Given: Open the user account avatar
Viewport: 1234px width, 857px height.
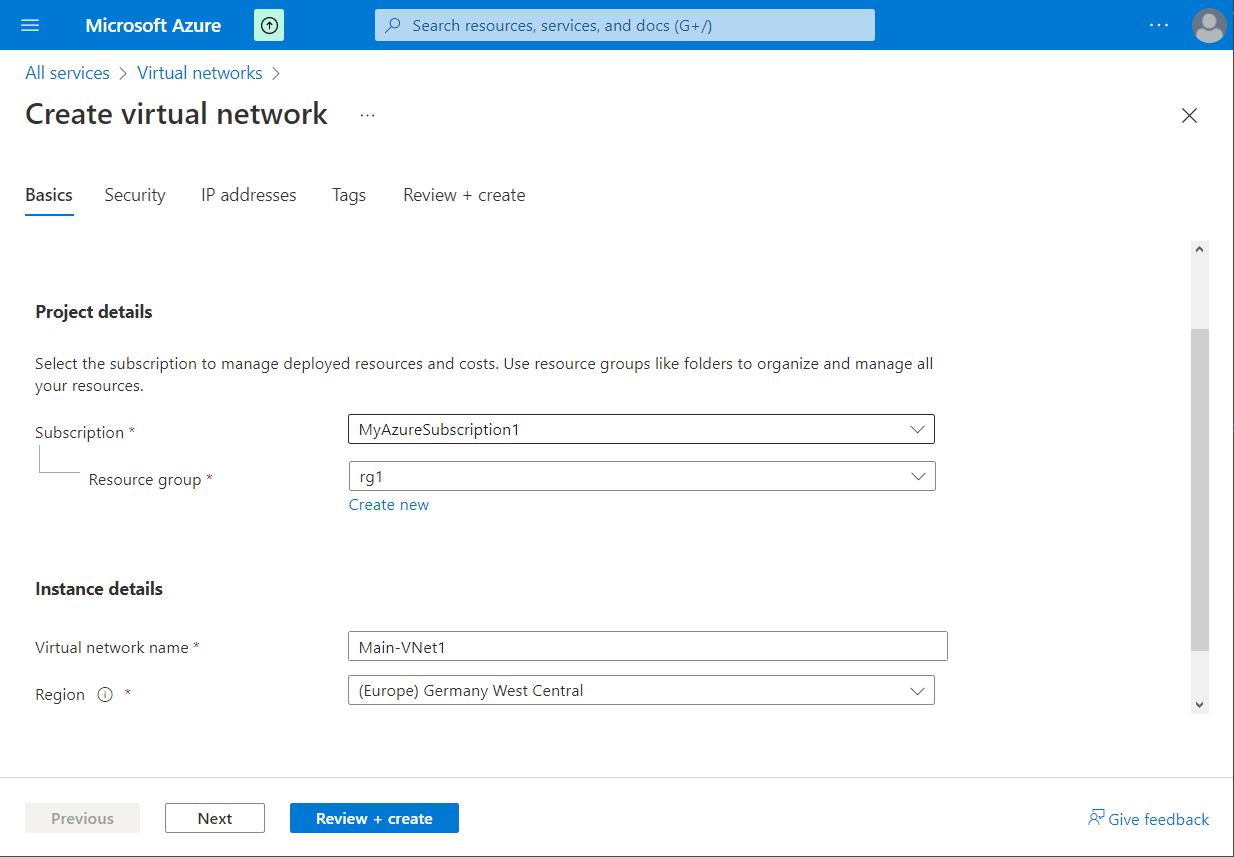Looking at the screenshot, I should click(1209, 25).
